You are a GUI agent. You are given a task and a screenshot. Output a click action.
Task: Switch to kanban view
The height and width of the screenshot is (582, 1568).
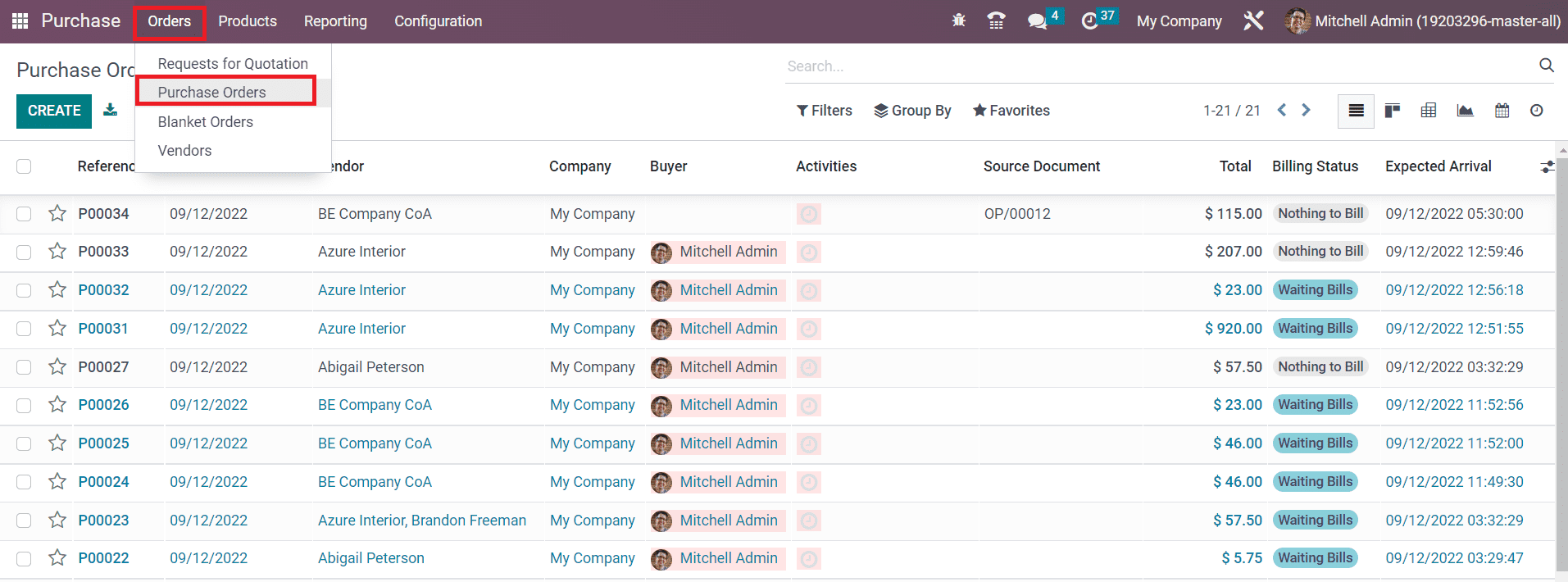1392,111
